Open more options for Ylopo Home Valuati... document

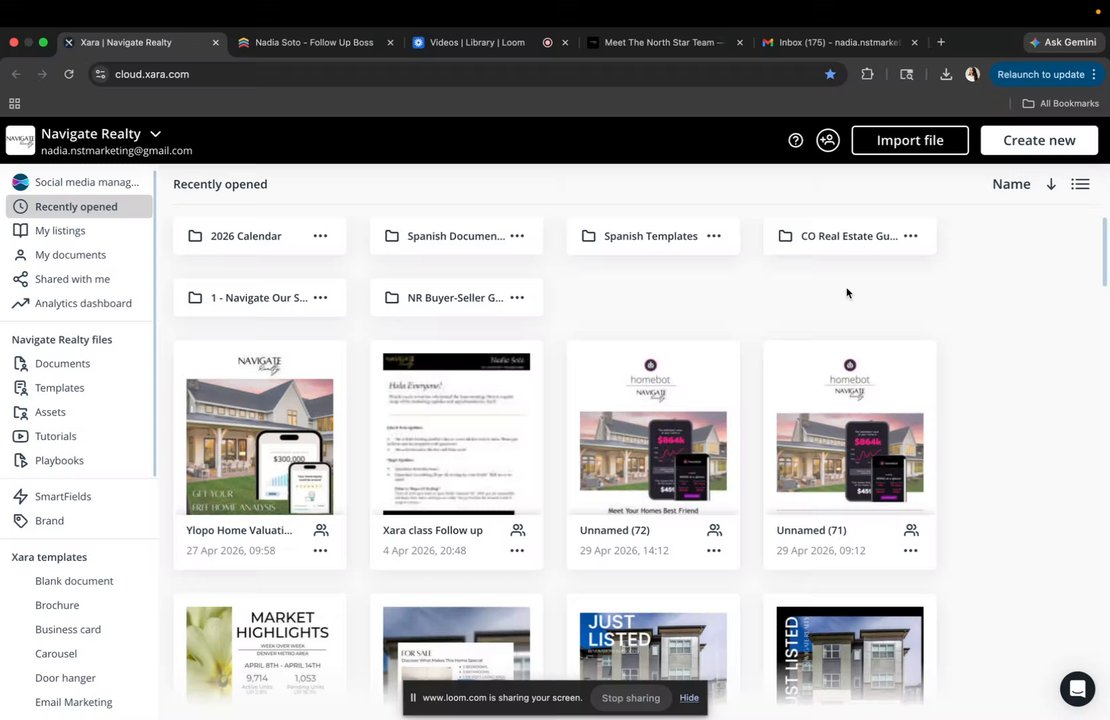321,550
